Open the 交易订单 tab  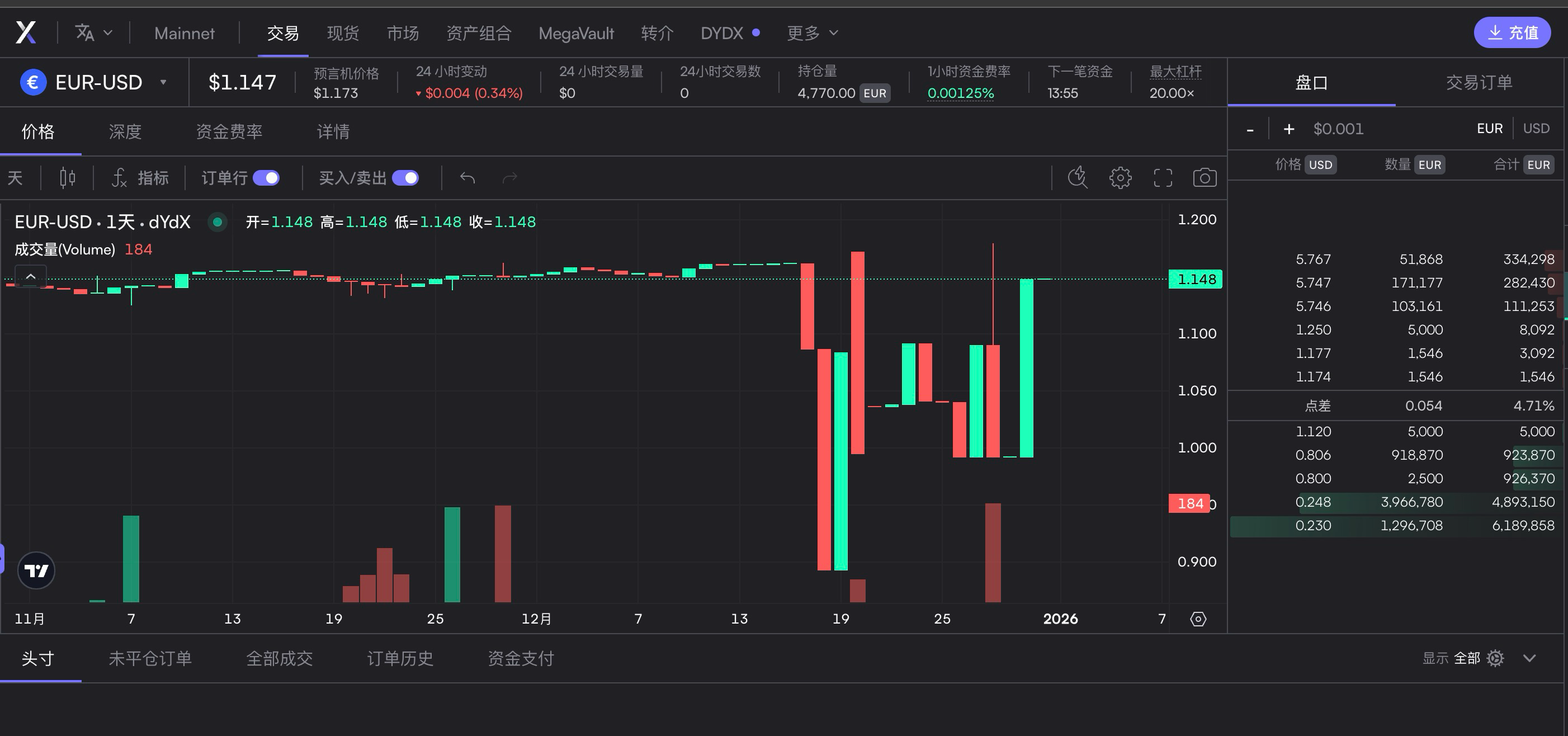click(x=1479, y=82)
